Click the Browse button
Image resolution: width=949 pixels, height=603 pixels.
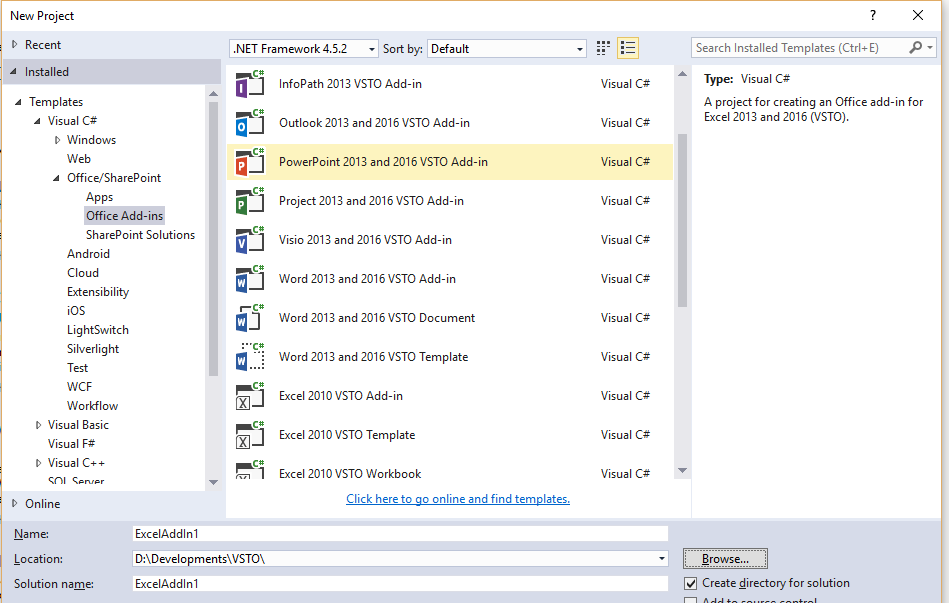(725, 559)
